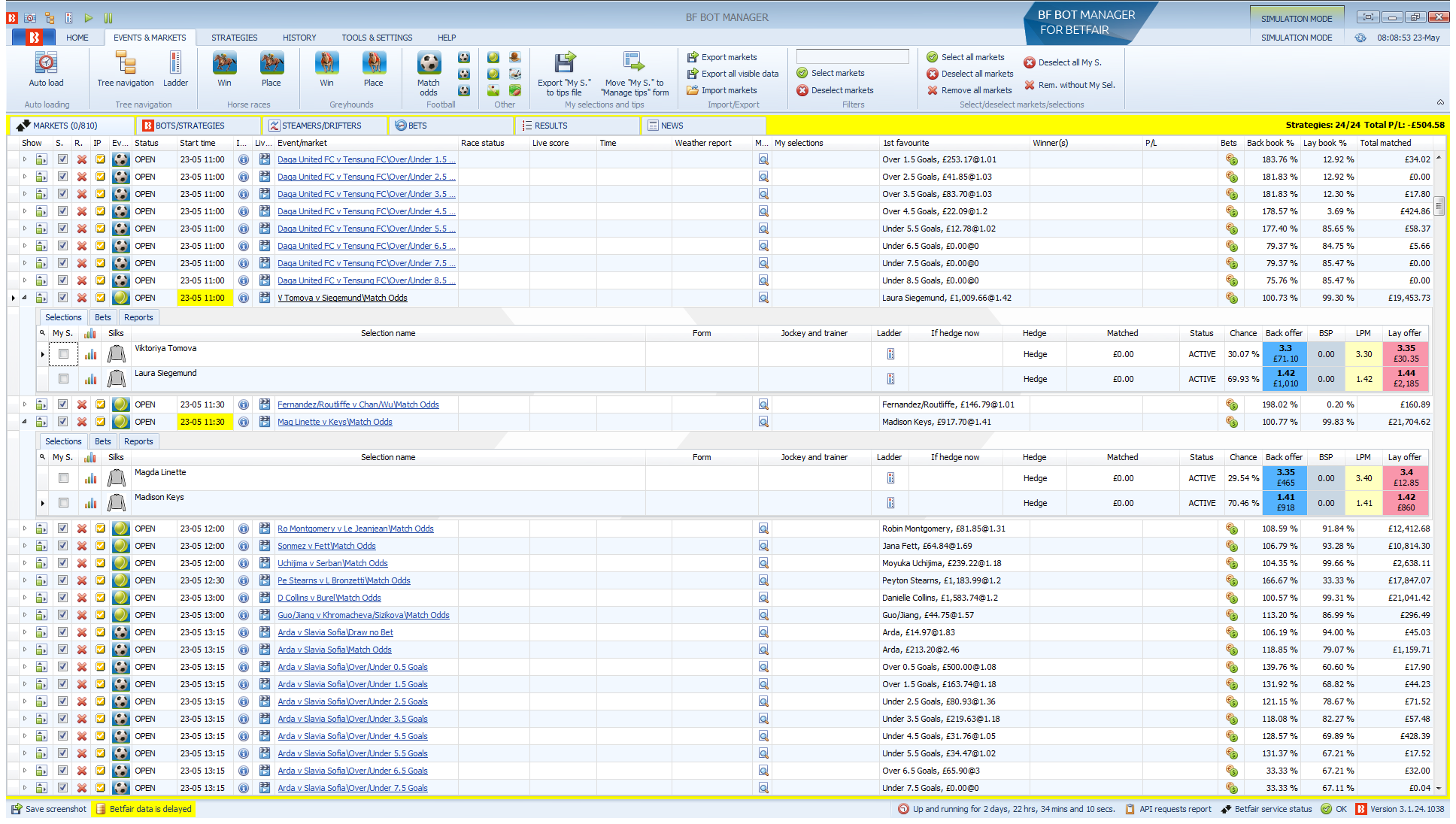
Task: Open the HISTORY ribbon tab
Action: coord(299,38)
